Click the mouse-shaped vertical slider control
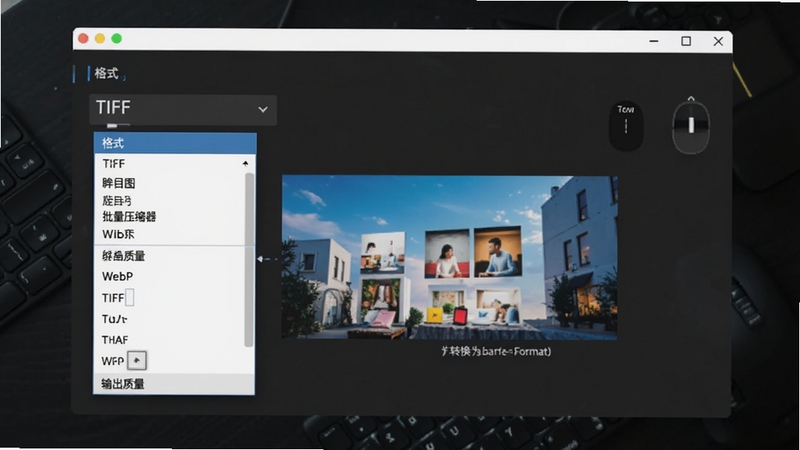Viewport: 800px width, 450px height. point(691,128)
